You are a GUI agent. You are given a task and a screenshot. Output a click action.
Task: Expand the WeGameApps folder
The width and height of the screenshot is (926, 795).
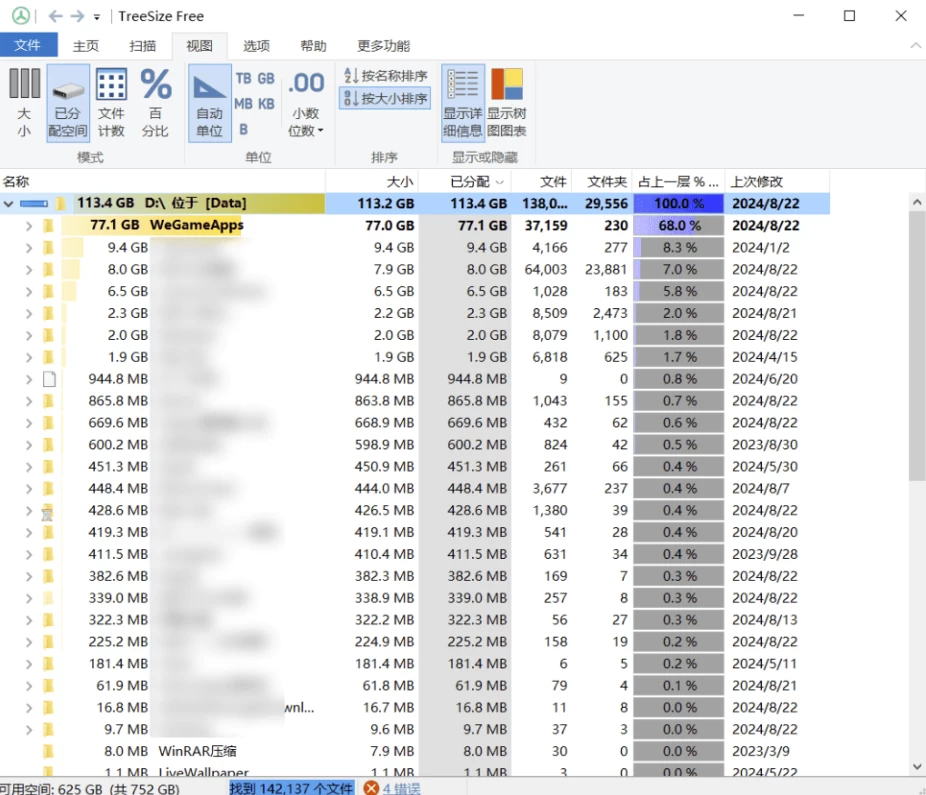click(29, 226)
